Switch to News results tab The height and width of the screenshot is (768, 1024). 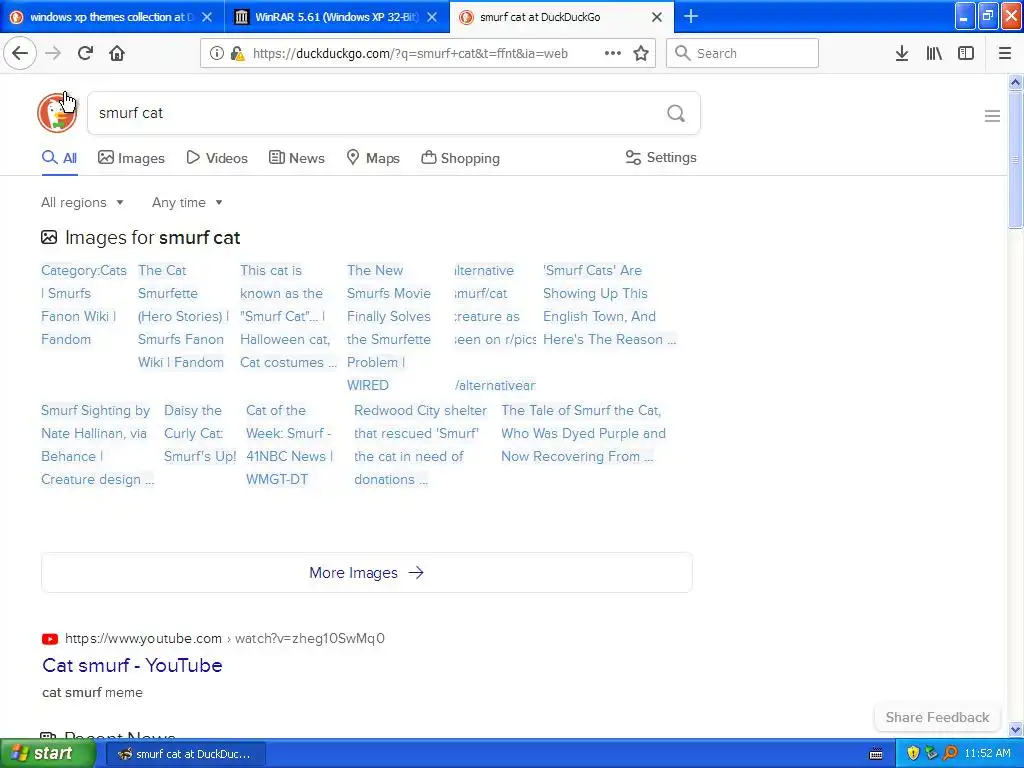296,157
